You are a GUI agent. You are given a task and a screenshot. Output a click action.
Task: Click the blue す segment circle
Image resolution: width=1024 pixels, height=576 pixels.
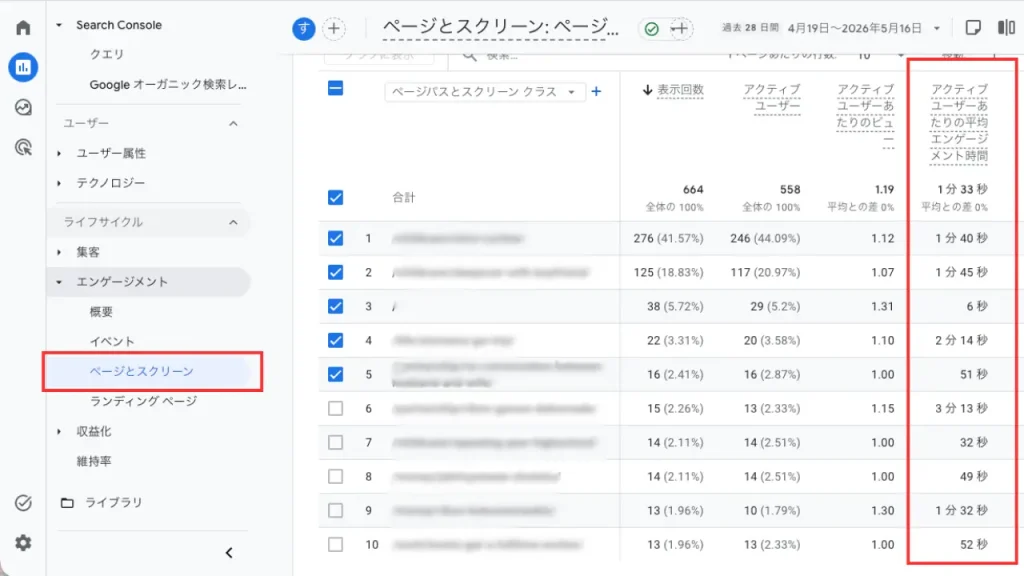304,29
